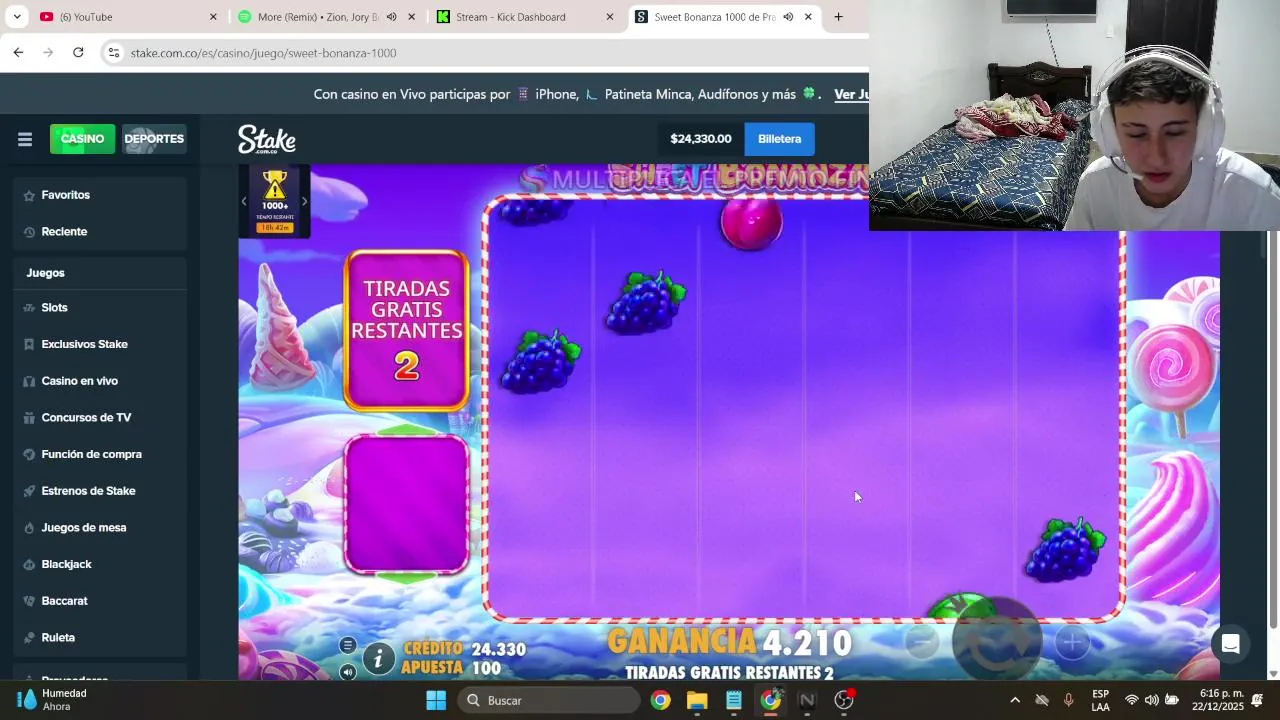Click the Stake logo
The image size is (1280, 720).
point(266,139)
